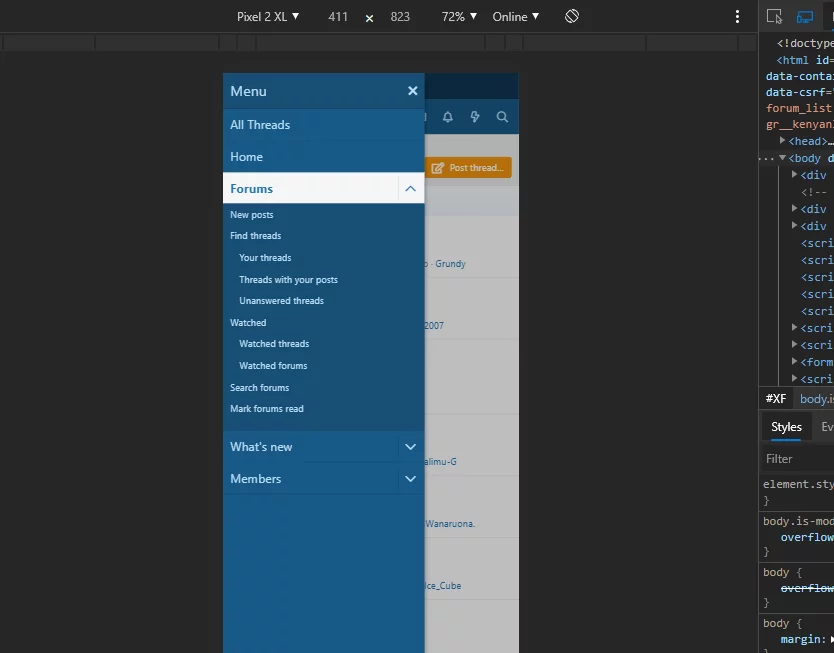Select the doctype line in DOM tree
This screenshot has width=834, height=653.
805,43
